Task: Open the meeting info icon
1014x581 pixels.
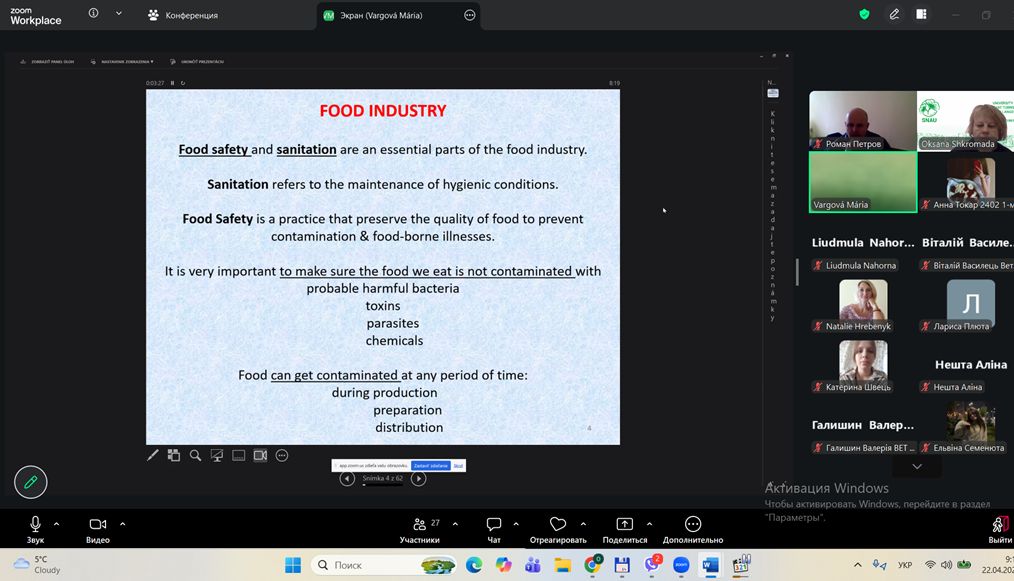Action: point(93,14)
